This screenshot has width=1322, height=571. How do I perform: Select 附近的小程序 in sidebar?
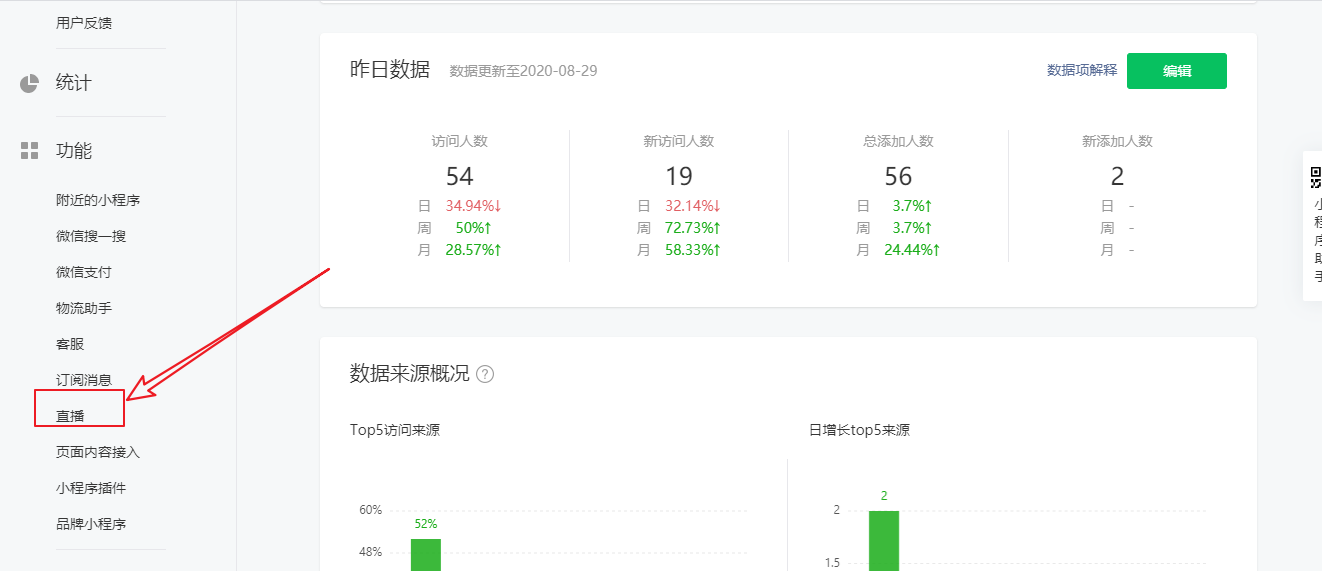click(x=98, y=200)
